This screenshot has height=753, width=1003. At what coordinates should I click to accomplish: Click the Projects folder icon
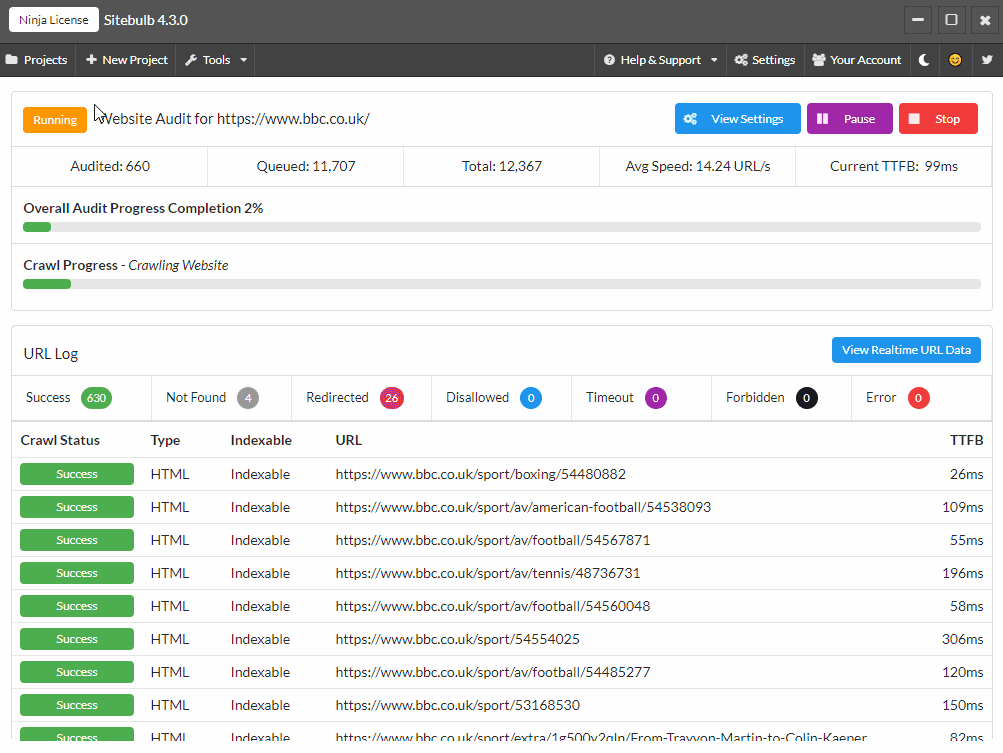point(12,60)
